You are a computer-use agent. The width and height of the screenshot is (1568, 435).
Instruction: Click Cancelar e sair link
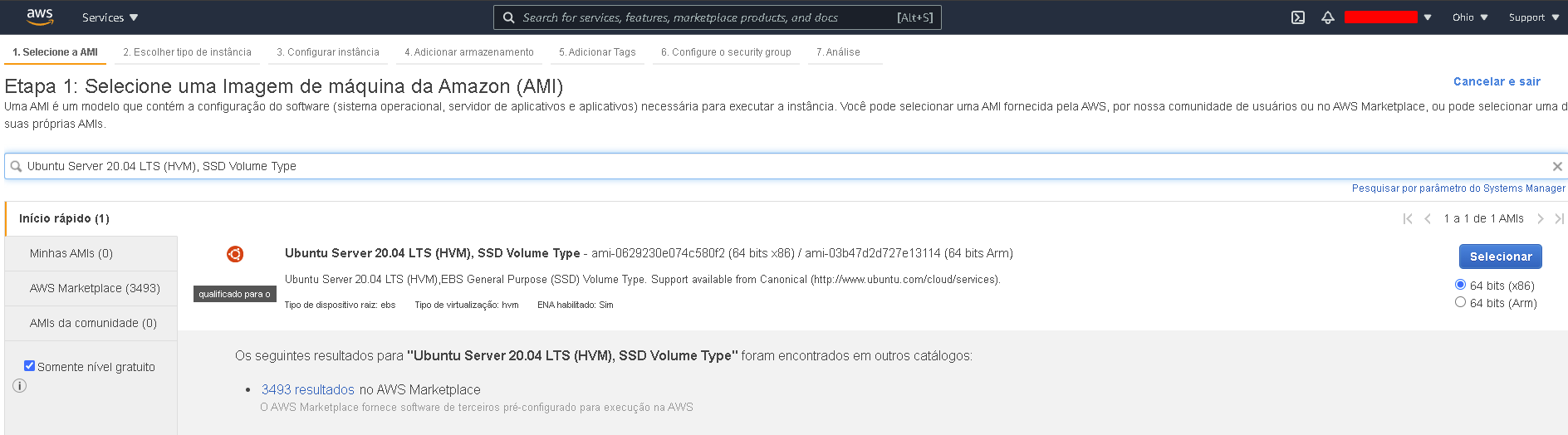[1497, 81]
